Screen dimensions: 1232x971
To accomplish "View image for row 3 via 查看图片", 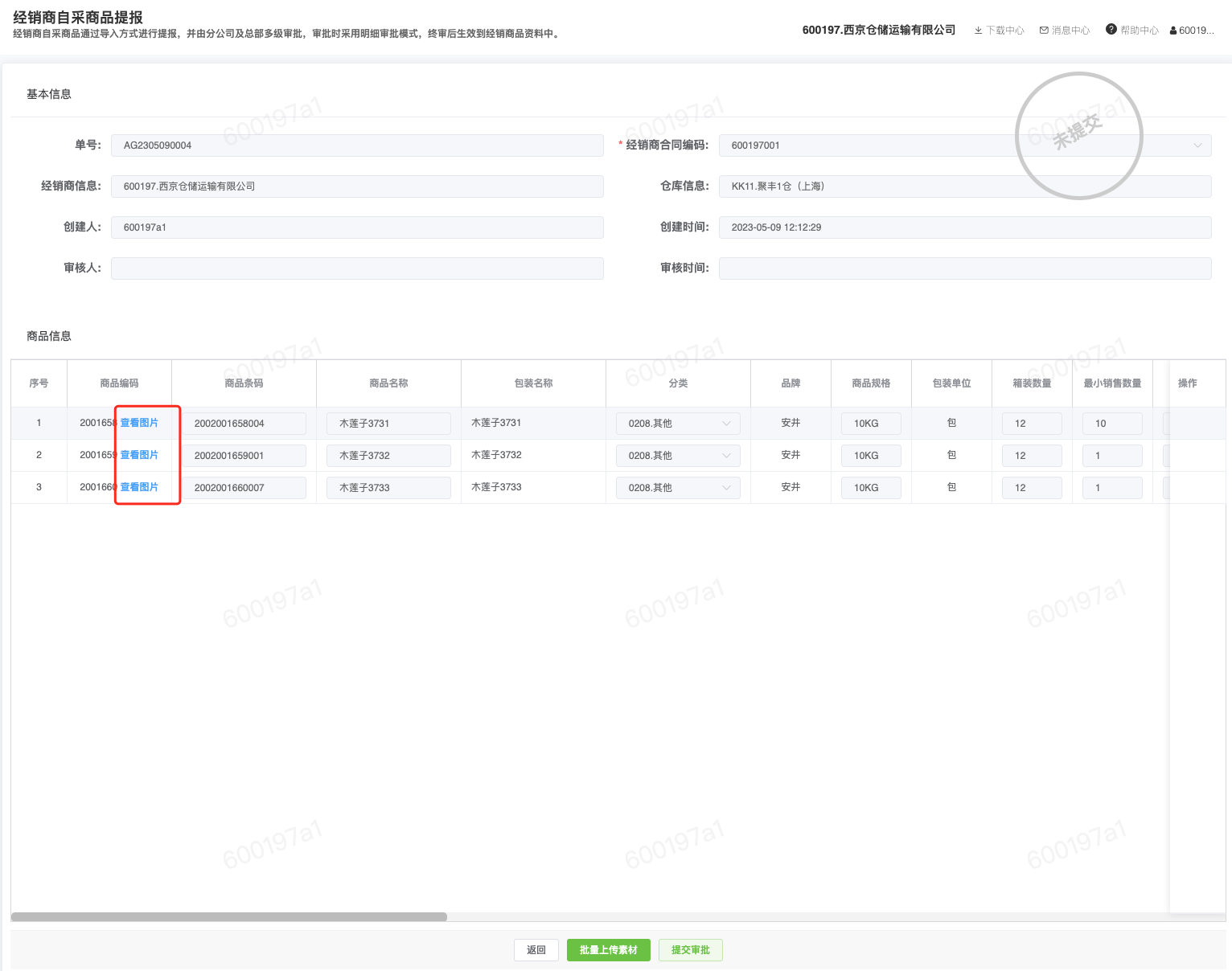I will tap(139, 487).
